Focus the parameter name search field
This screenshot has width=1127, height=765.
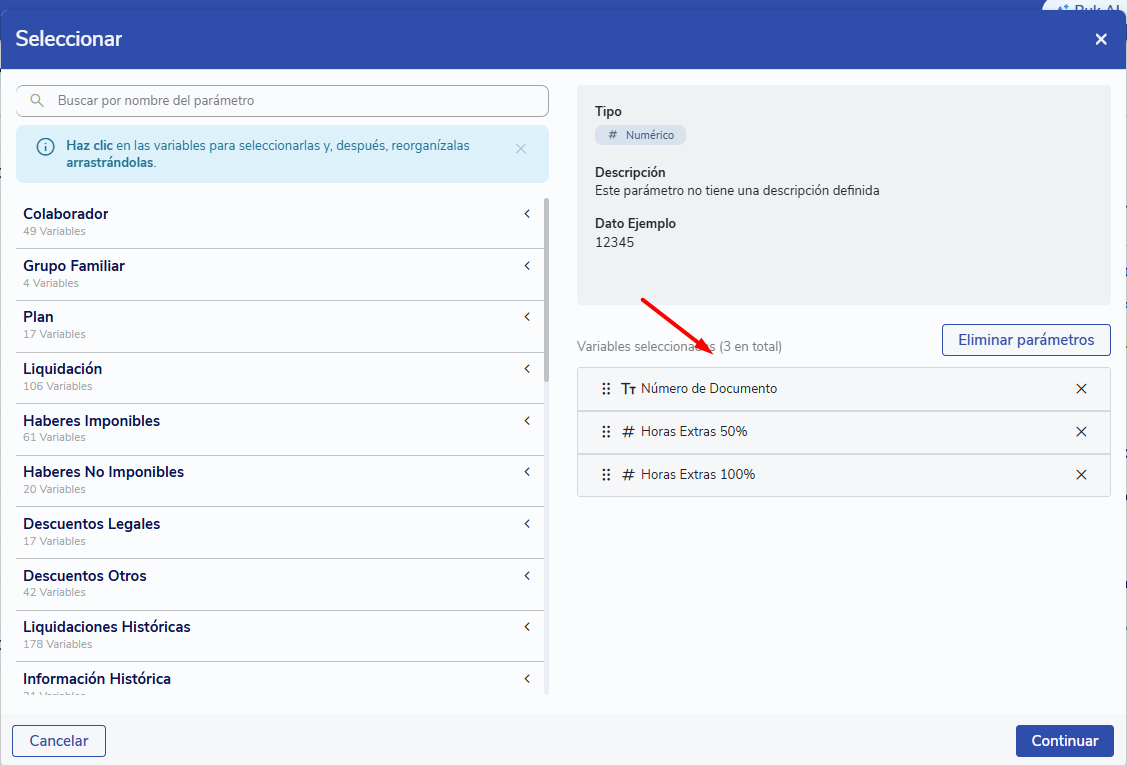pyautogui.click(x=282, y=101)
